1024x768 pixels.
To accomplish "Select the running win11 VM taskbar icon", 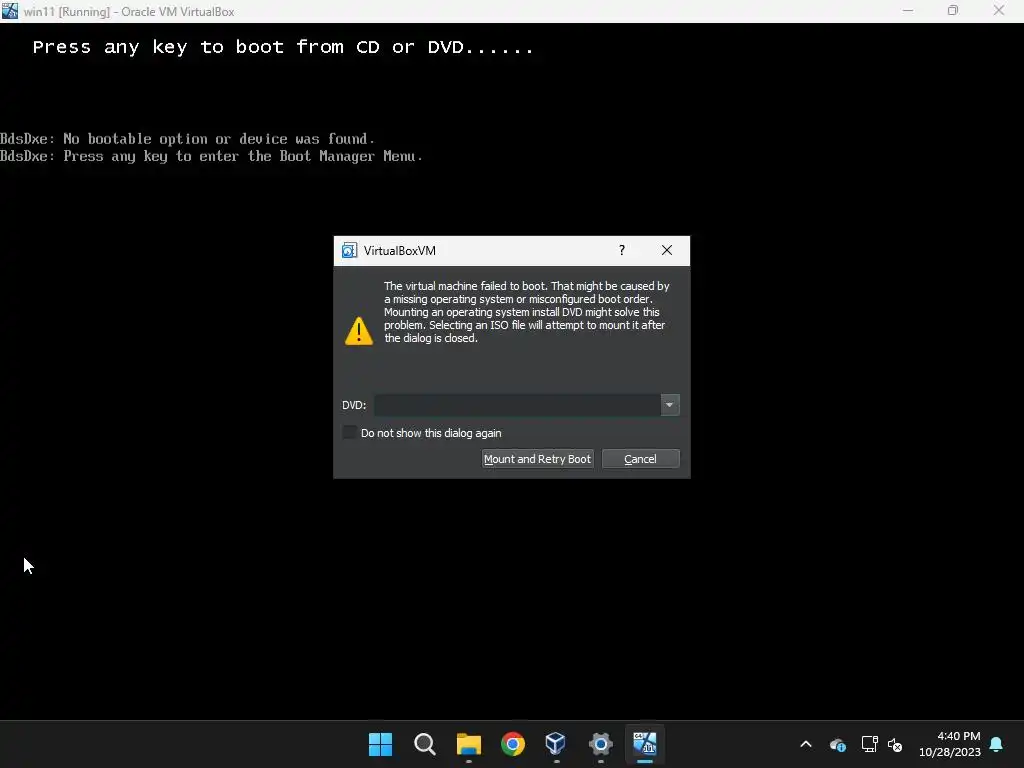I will pos(645,744).
